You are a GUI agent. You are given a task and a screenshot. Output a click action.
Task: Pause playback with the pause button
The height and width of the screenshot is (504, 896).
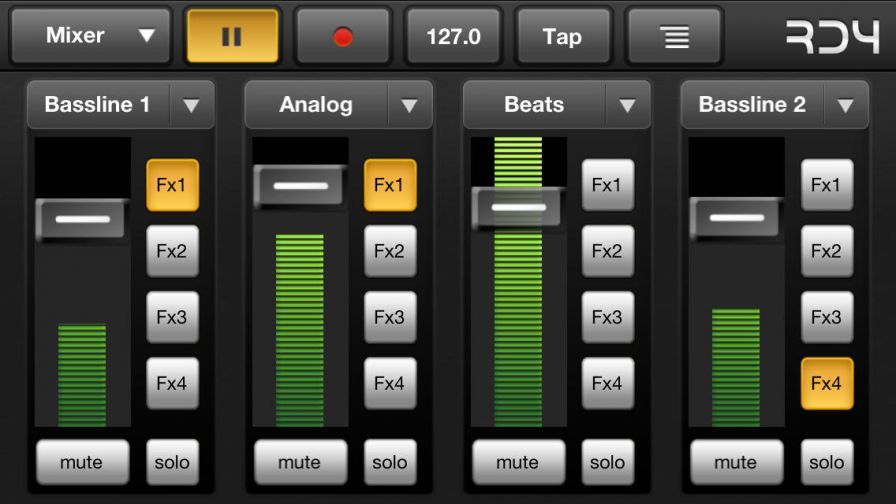coord(232,37)
